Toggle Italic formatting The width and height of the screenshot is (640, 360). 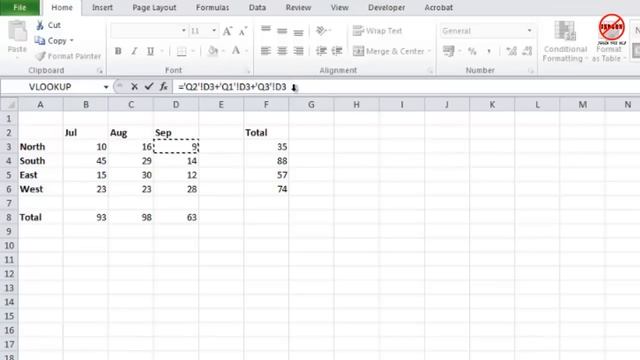click(x=134, y=51)
